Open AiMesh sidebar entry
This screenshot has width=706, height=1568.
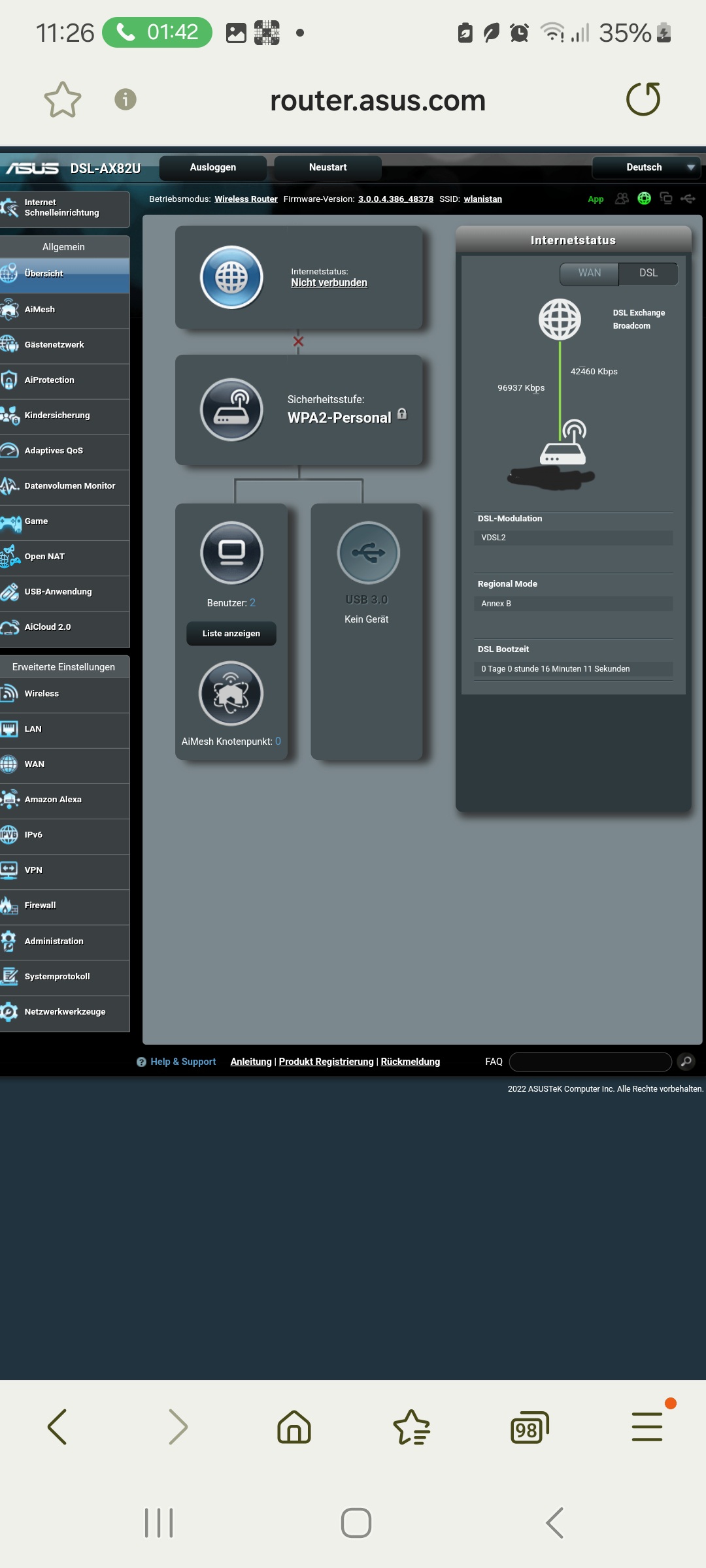pos(65,310)
